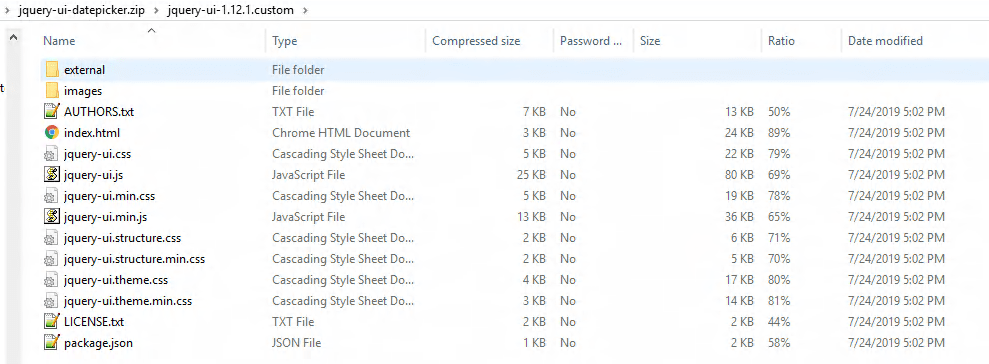
Task: Click the JSON File type cell
Action: coord(296,343)
